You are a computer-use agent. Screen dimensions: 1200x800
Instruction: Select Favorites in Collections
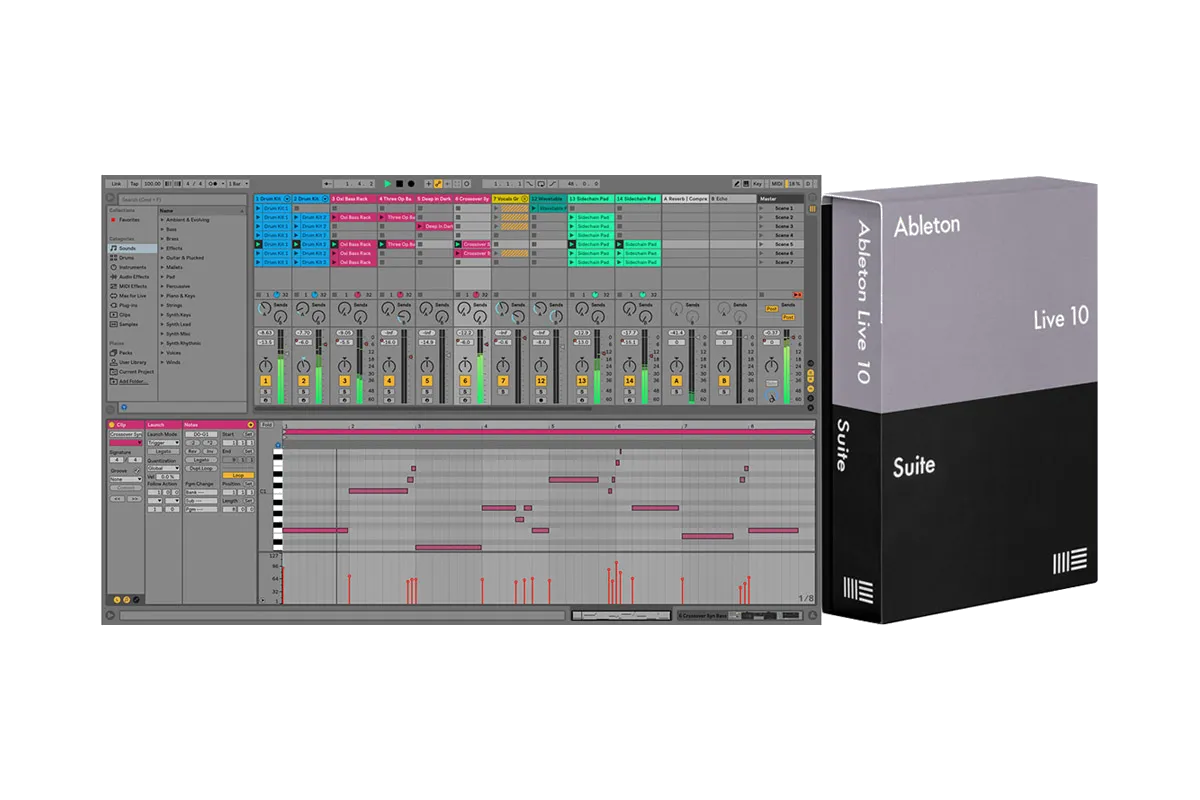pos(130,219)
